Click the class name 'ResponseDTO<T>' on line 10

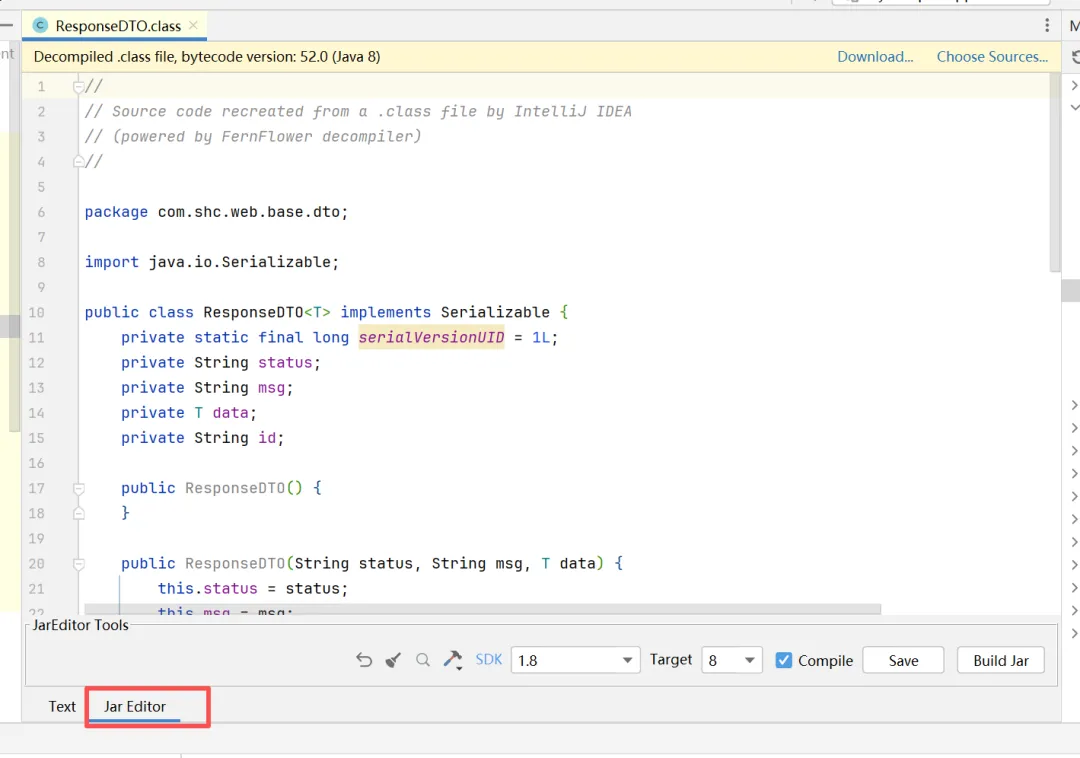point(267,313)
